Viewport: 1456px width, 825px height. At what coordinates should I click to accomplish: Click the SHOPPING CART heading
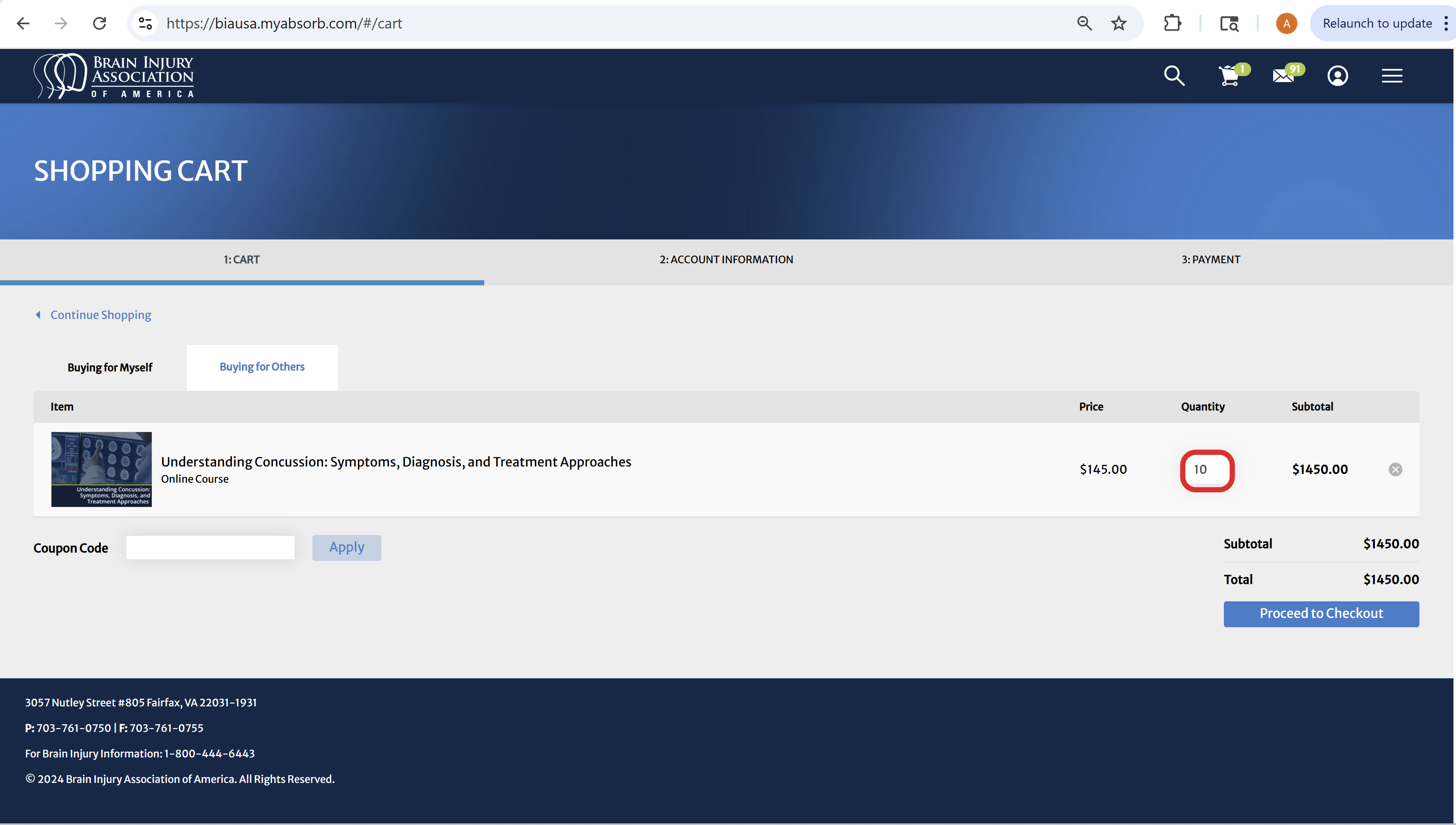(140, 171)
